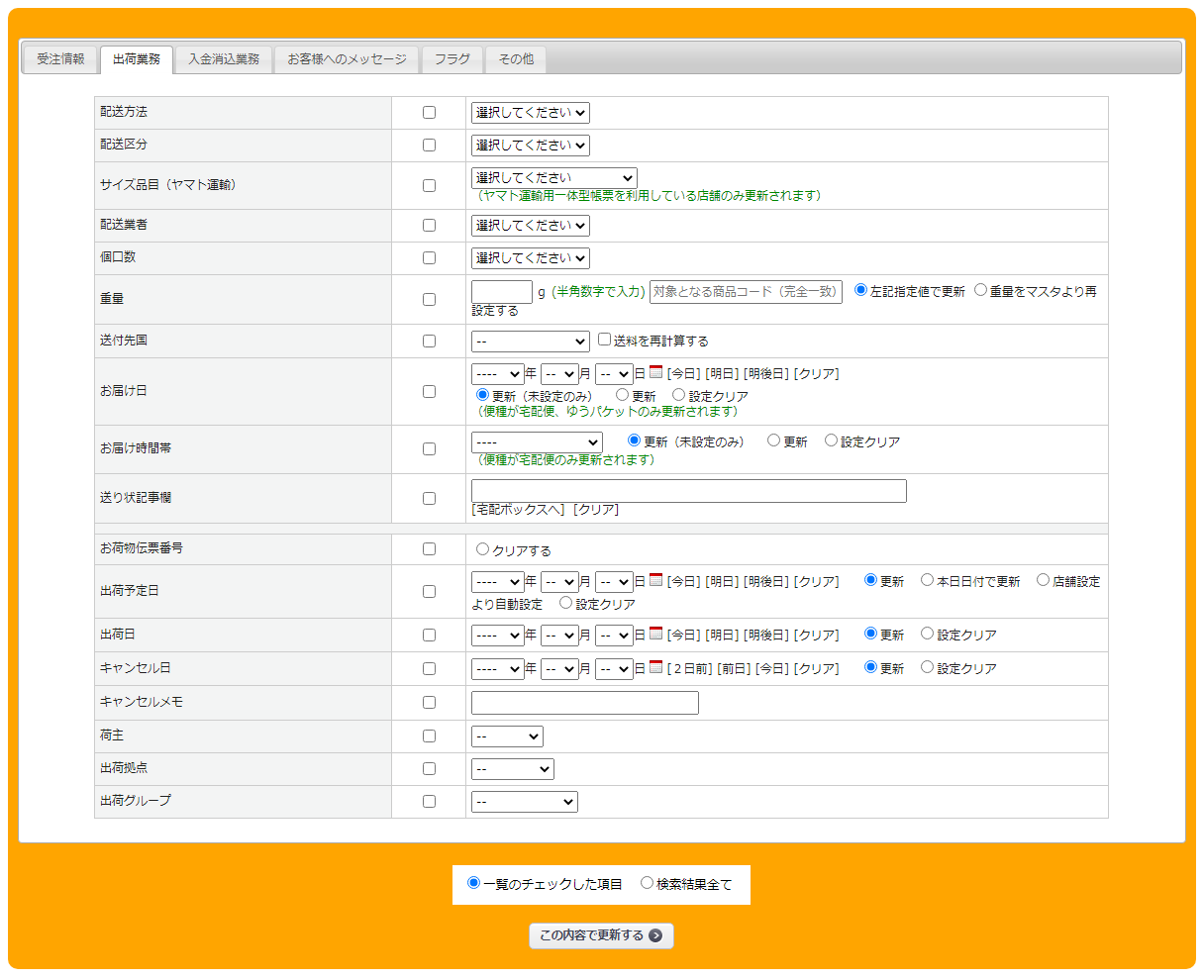Click [明後日] link in お届け日 row
Viewport: 1204px width, 980px height.
pyautogui.click(x=765, y=374)
